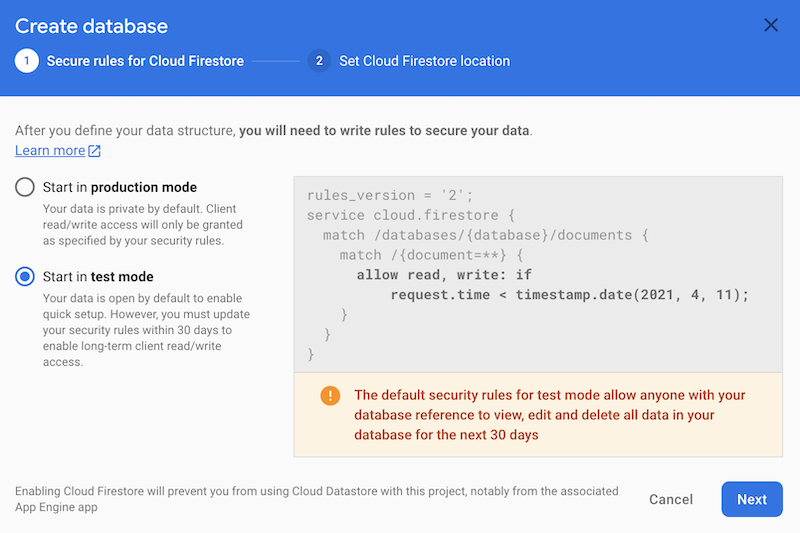Open the Learn more link
Viewport: 800px width, 533px height.
point(50,150)
